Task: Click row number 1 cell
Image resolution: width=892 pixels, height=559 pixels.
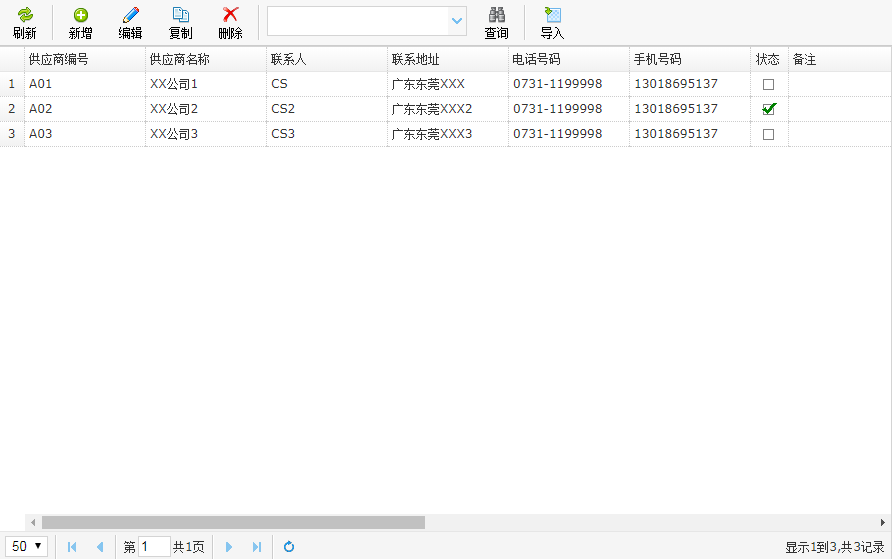Action: click(12, 84)
